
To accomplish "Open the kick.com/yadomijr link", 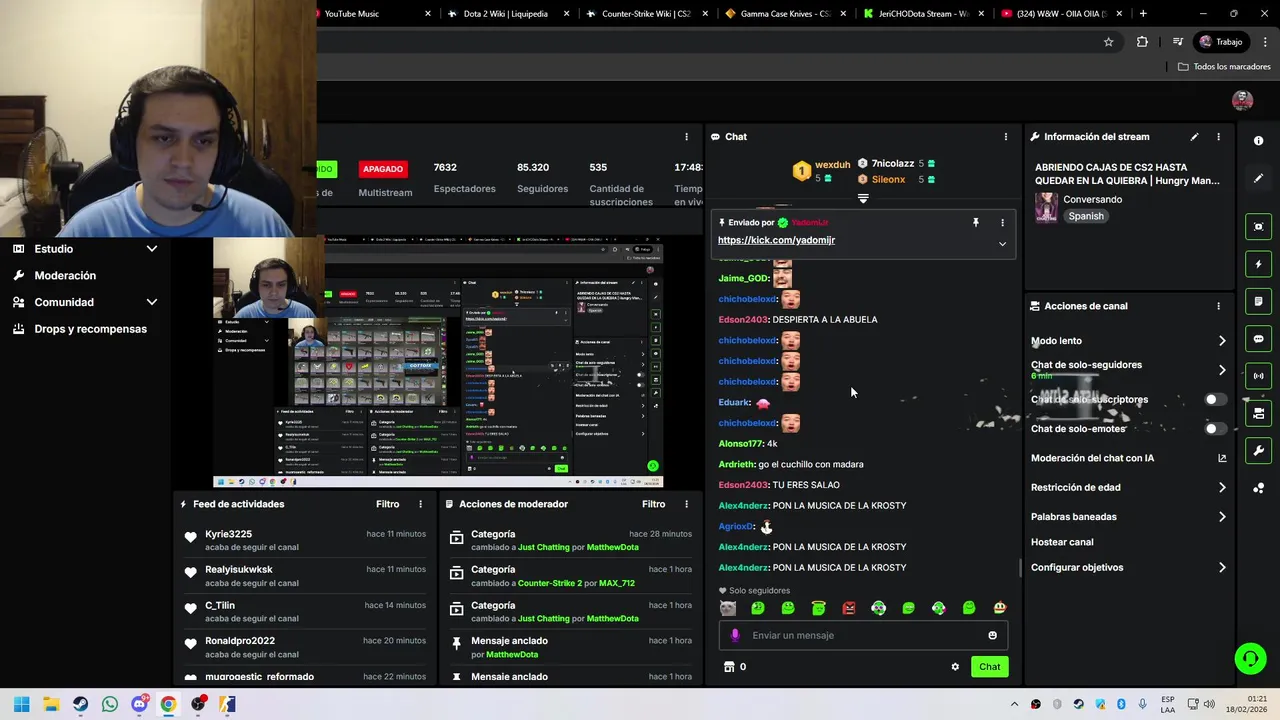I will click(x=776, y=240).
